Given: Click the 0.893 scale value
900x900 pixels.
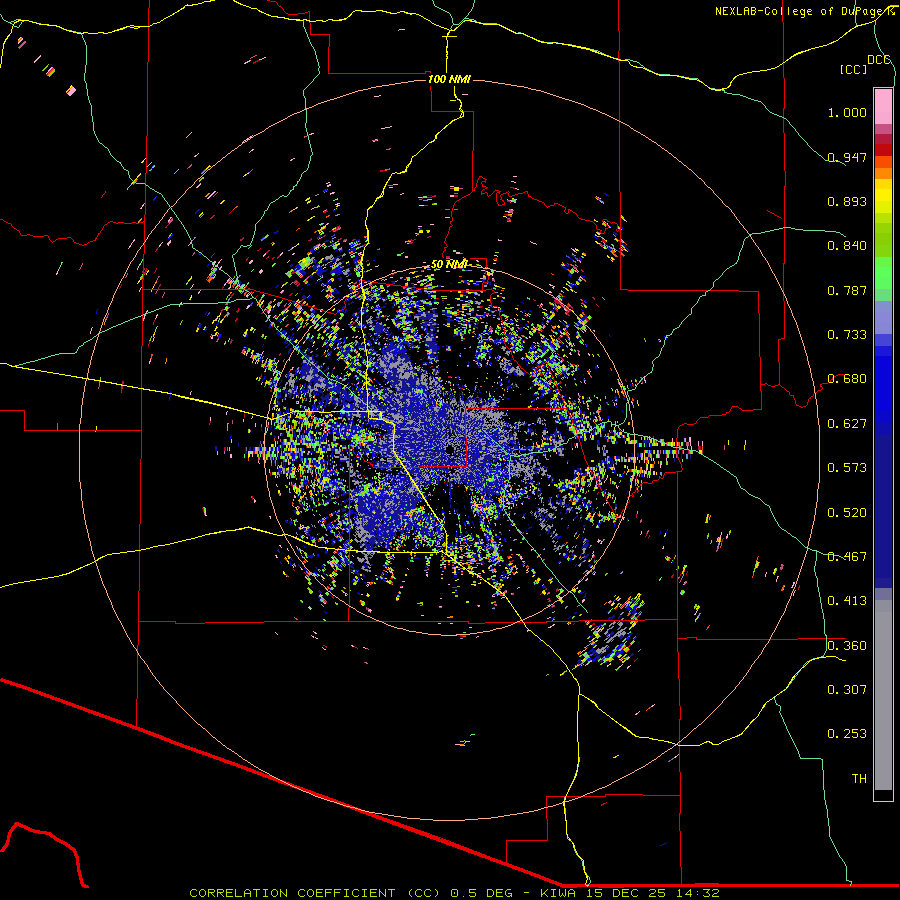Looking at the screenshot, I should click(847, 201).
